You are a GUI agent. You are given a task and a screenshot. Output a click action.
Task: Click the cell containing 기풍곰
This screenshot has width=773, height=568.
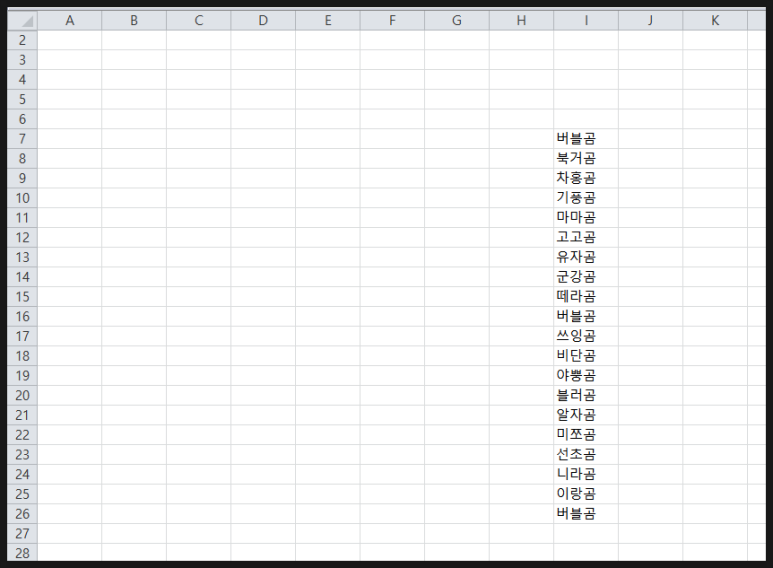point(586,198)
